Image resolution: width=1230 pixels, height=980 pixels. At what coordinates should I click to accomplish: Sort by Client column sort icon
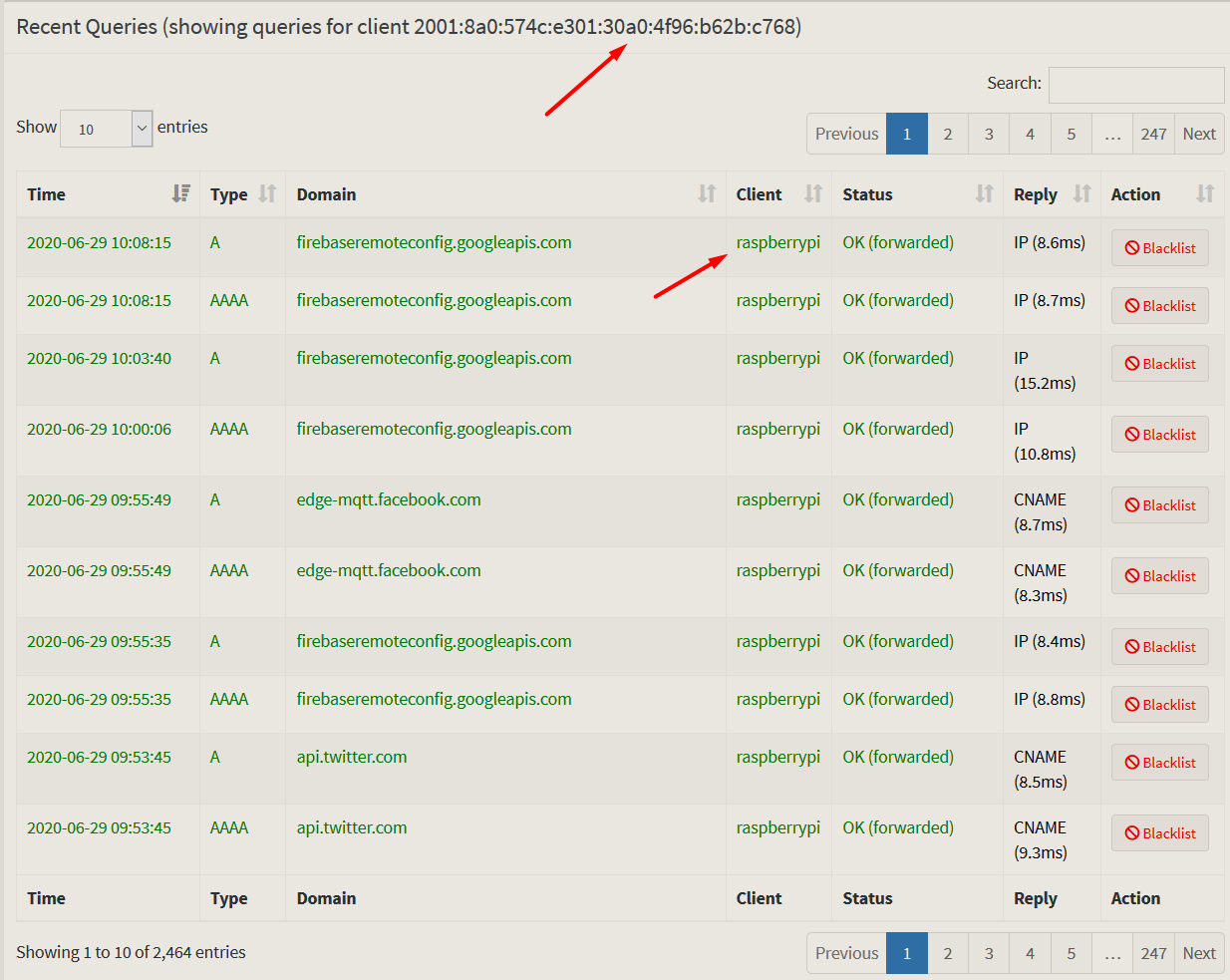(813, 193)
